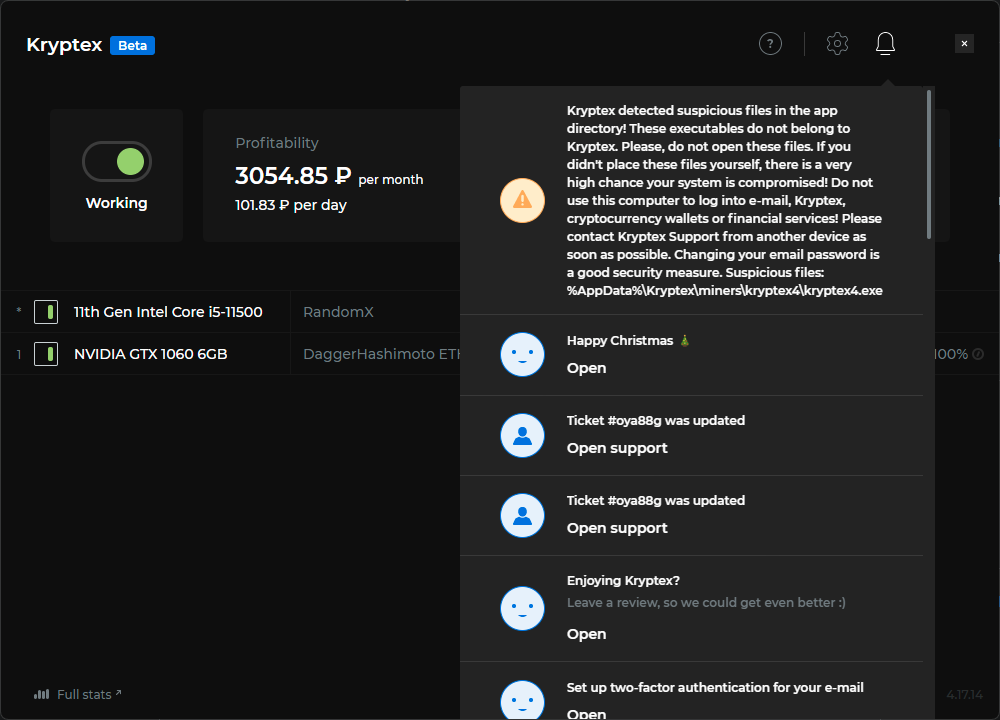1000x720 pixels.
Task: Click the second ticket #oya88g person icon
Action: [522, 515]
